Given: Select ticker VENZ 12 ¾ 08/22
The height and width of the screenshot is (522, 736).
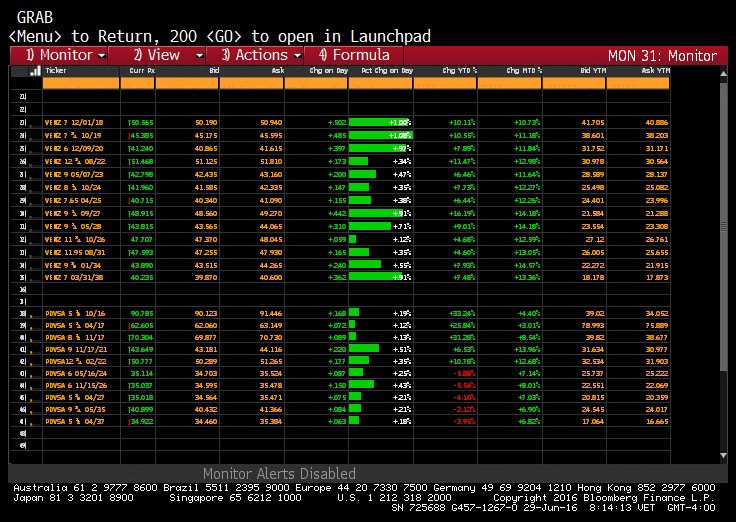Looking at the screenshot, I should (75, 162).
